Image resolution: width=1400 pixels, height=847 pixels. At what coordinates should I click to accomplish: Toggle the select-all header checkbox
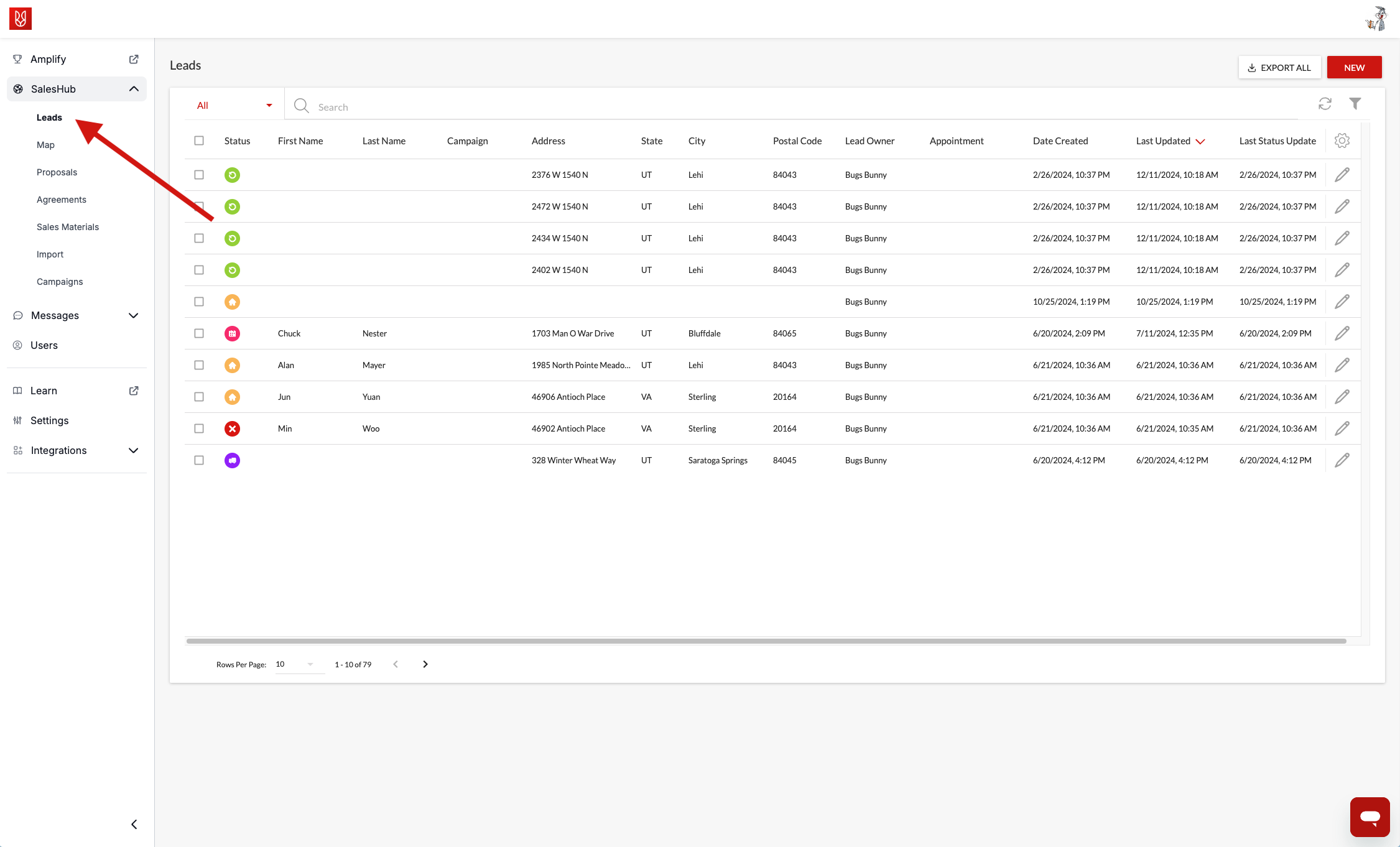tap(199, 141)
